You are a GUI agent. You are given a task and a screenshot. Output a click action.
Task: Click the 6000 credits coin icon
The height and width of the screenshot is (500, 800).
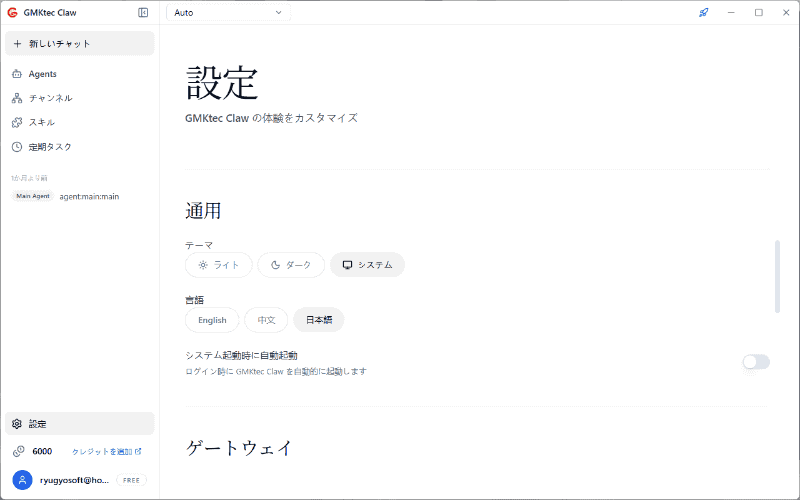click(x=18, y=451)
